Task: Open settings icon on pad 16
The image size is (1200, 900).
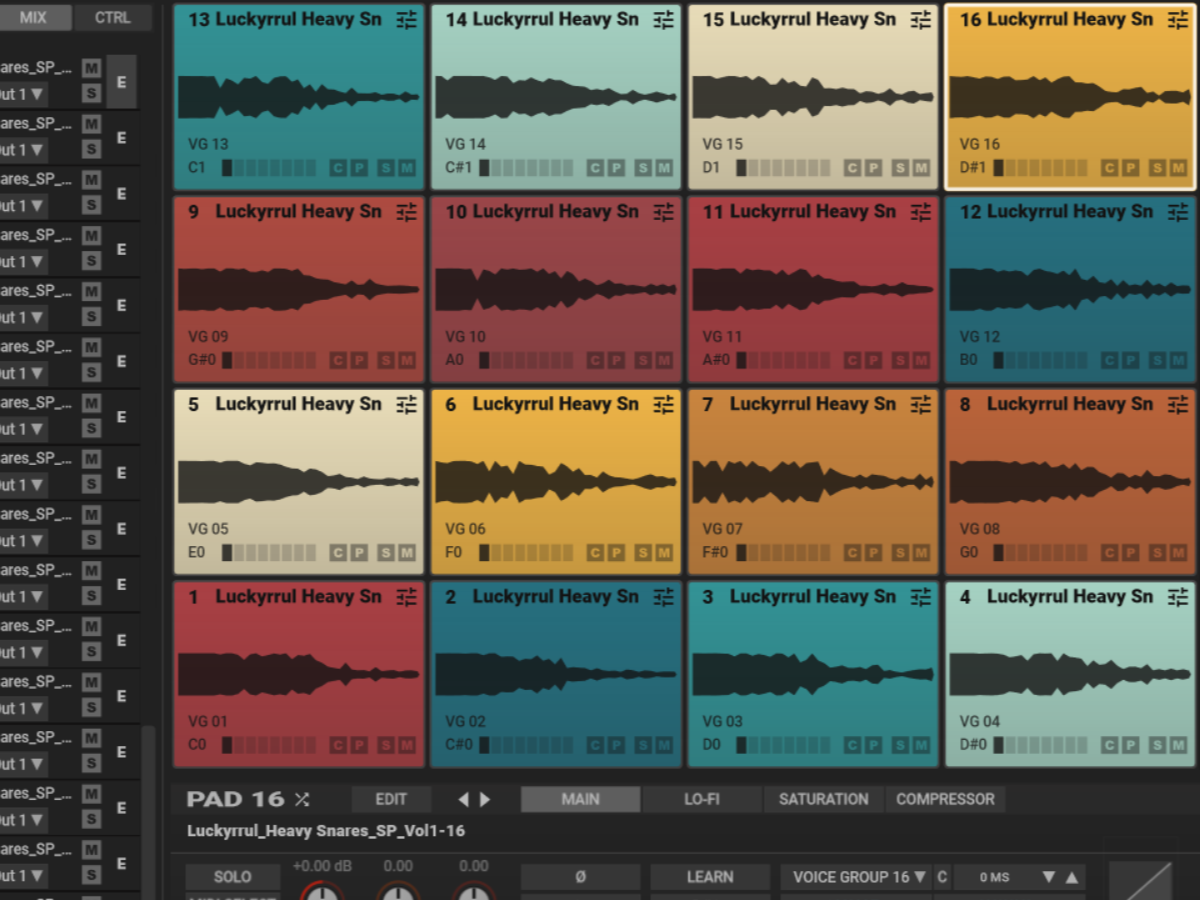Action: (x=1177, y=19)
